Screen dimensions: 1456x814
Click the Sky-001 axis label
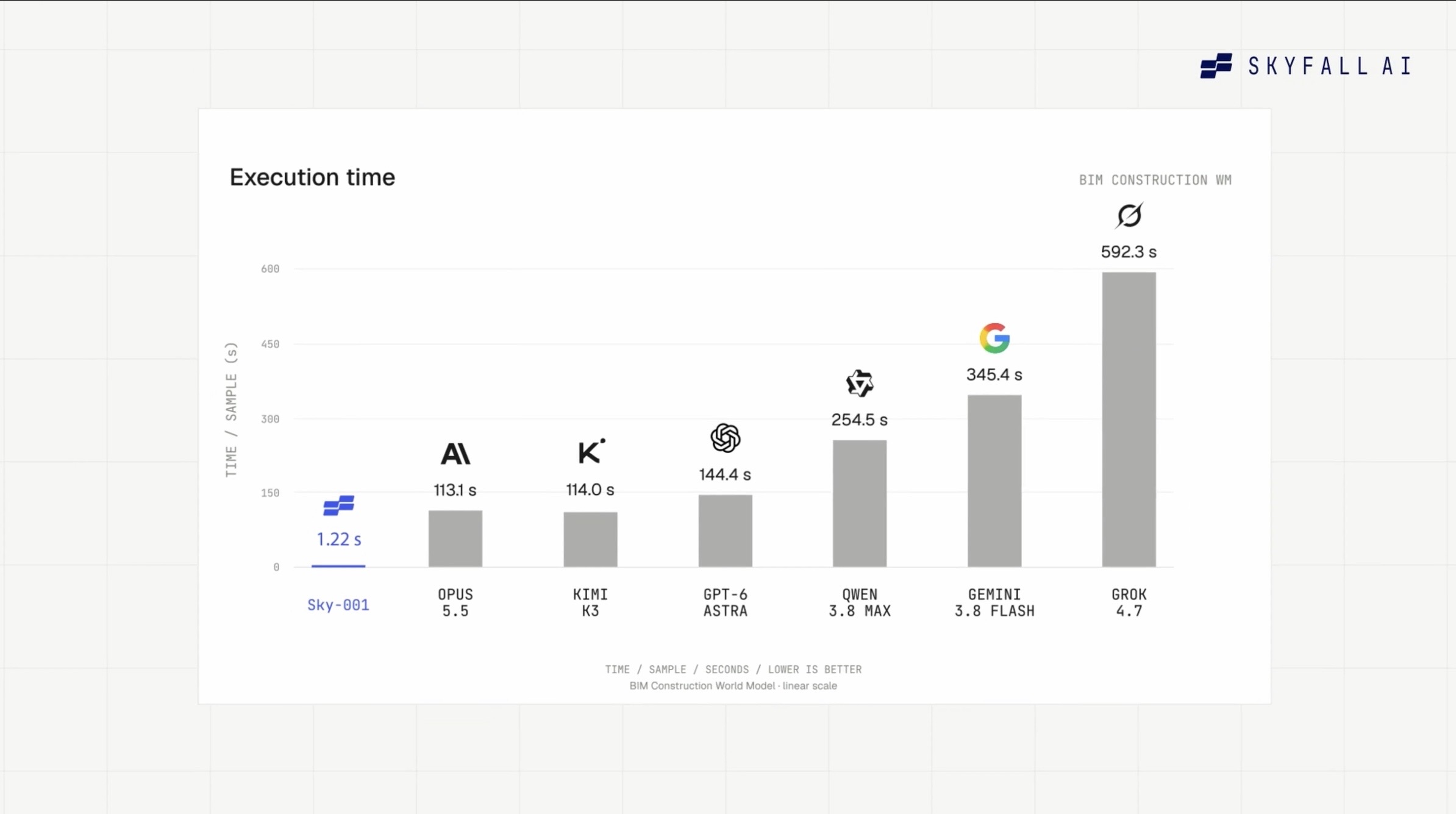338,605
